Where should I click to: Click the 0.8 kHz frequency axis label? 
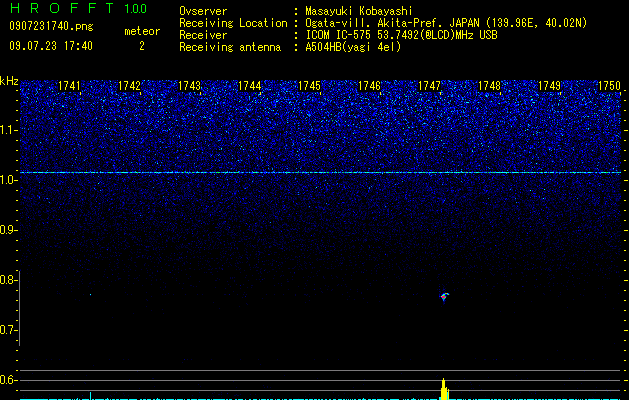click(x=8, y=280)
